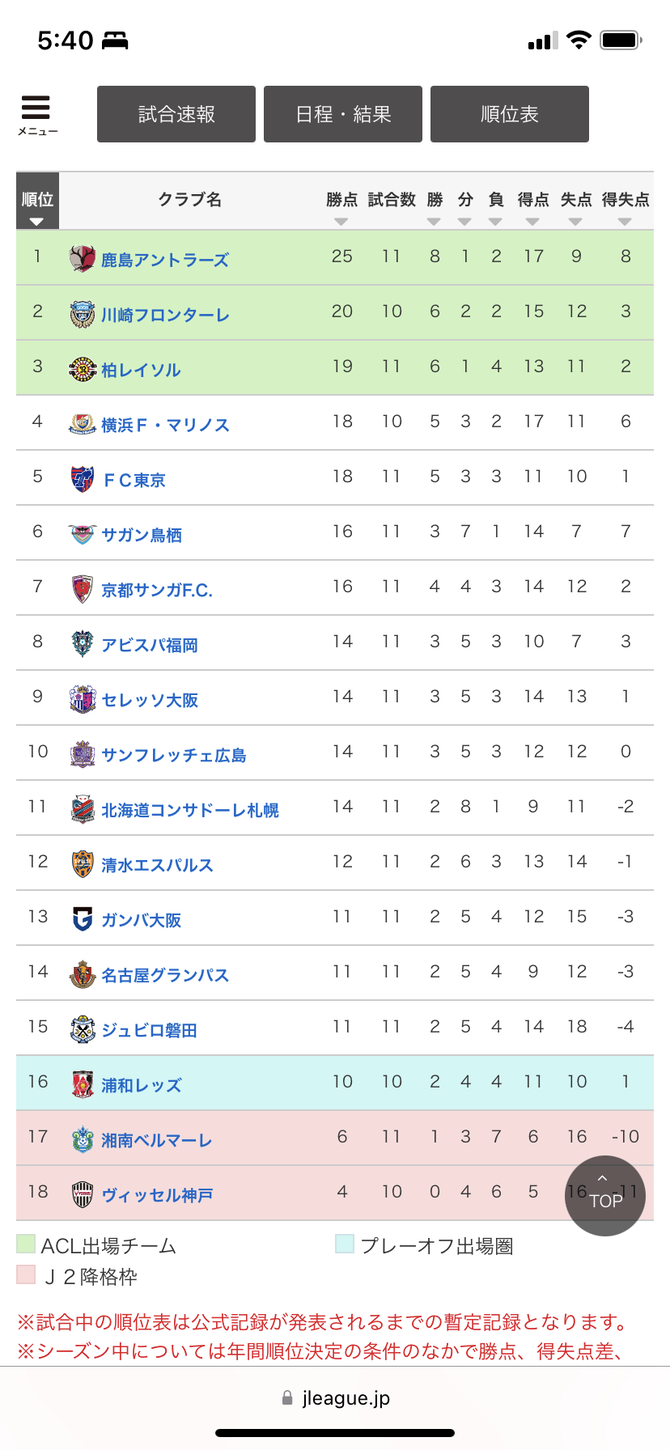Open the hamburger メニュー icon
Image resolution: width=670 pixels, height=1450 pixels.
[x=36, y=115]
